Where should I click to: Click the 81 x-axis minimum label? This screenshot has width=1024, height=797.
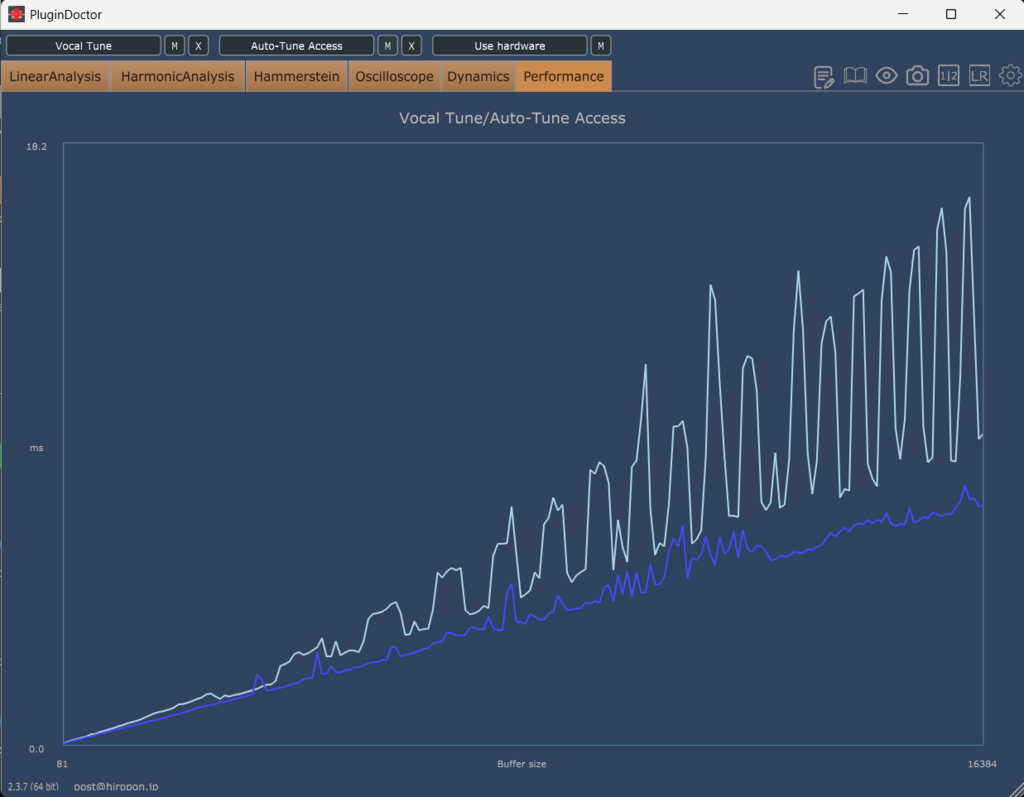62,764
